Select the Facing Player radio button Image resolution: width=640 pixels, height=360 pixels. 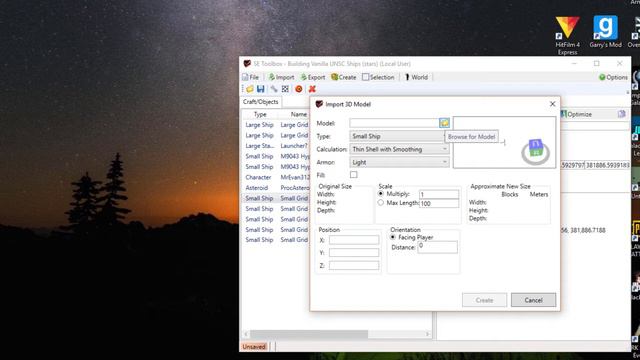(393, 237)
